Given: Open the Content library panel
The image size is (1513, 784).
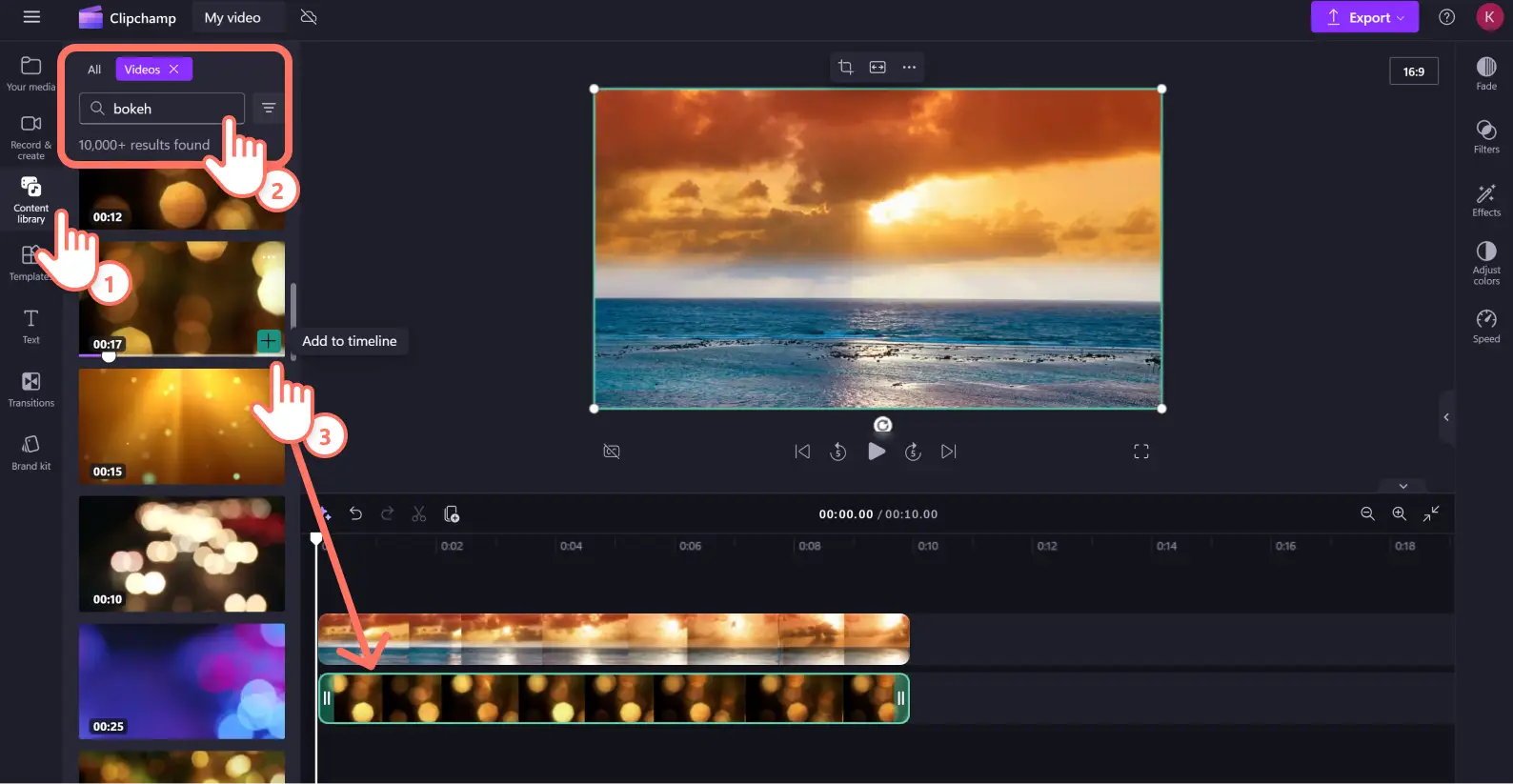Looking at the screenshot, I should click(x=30, y=200).
